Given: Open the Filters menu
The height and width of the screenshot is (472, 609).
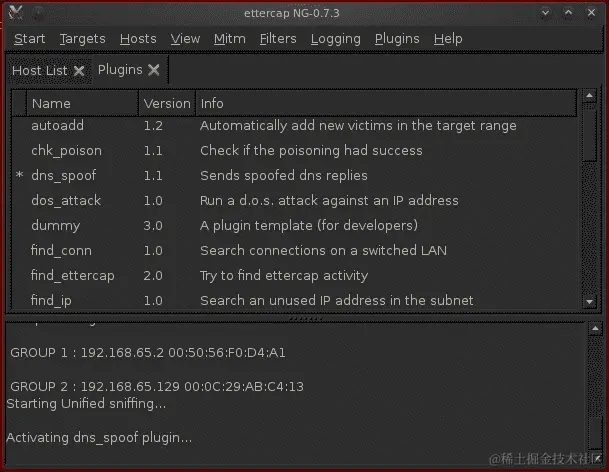Looking at the screenshot, I should pos(278,39).
